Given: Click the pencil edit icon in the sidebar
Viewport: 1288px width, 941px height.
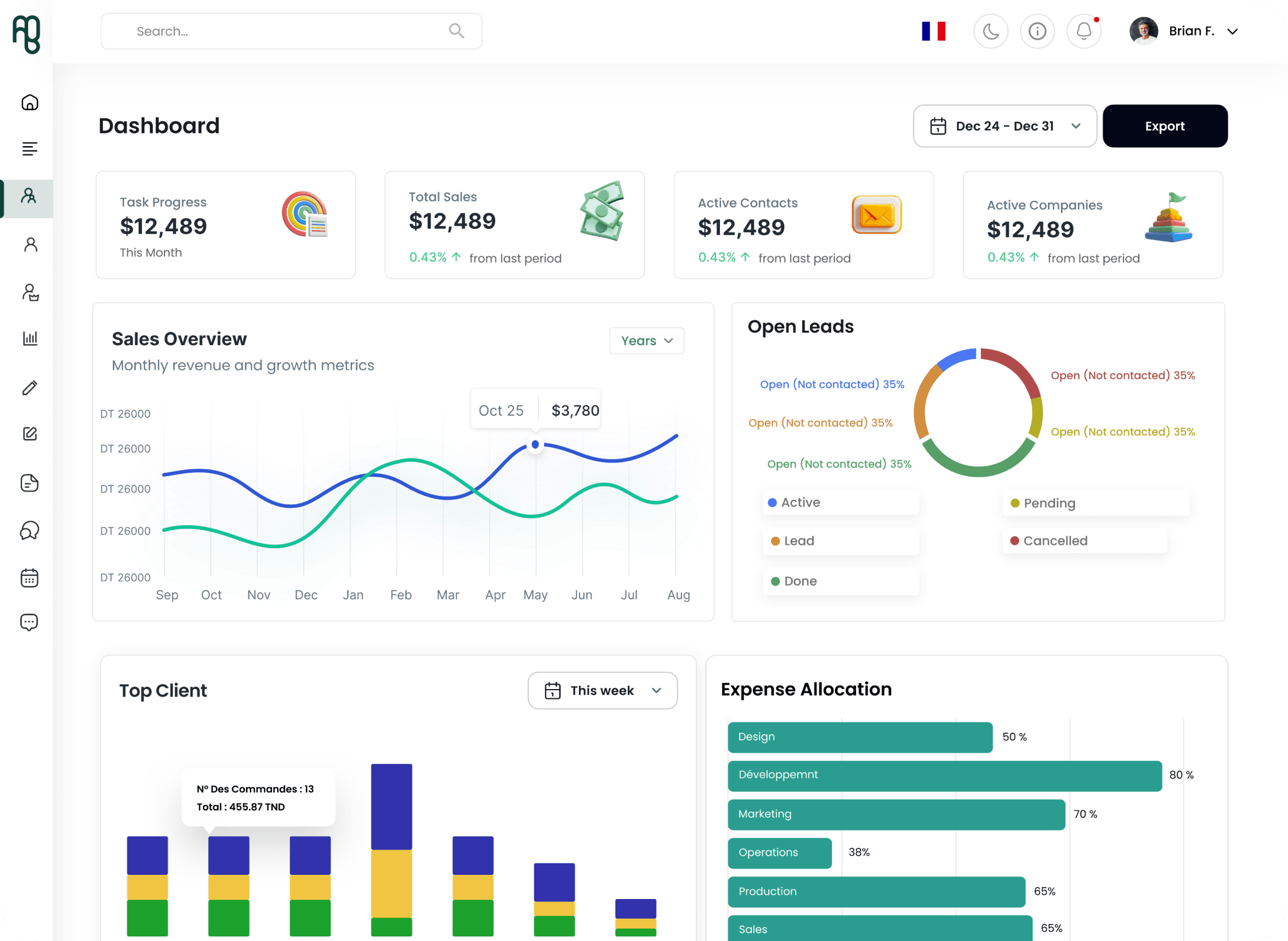Looking at the screenshot, I should (30, 387).
